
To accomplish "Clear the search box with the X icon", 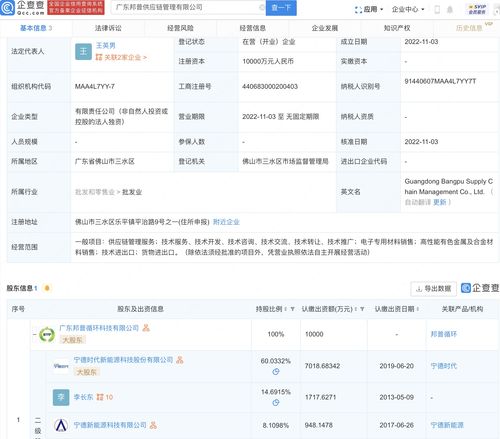I will click(x=262, y=7).
